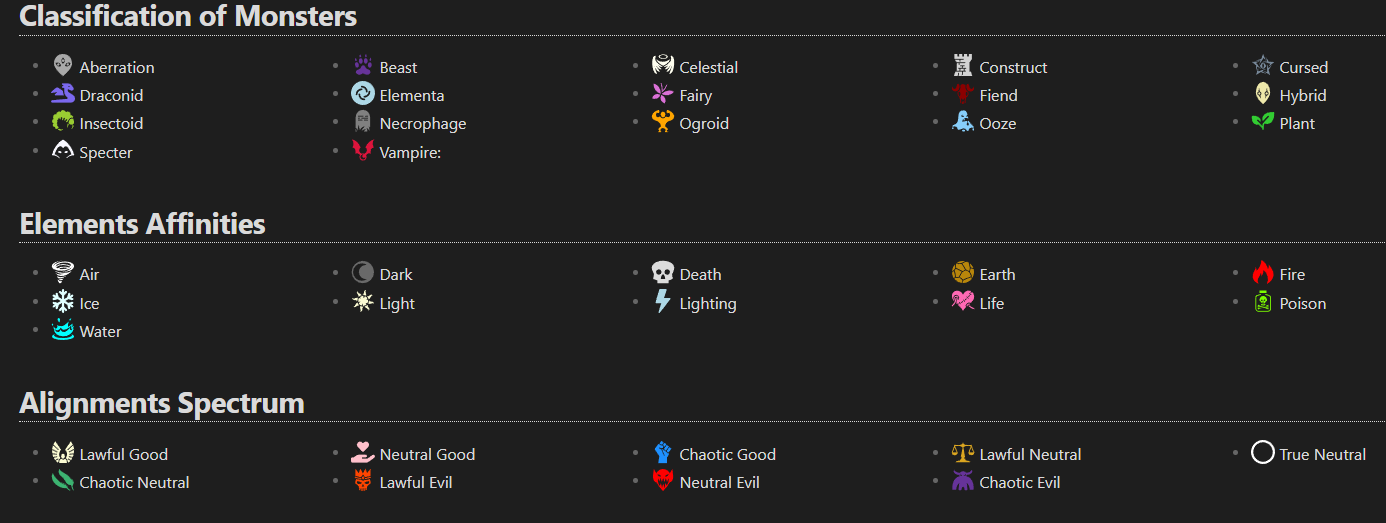The image size is (1386, 523).
Task: Select the Classification of Monsters heading
Action: (188, 16)
